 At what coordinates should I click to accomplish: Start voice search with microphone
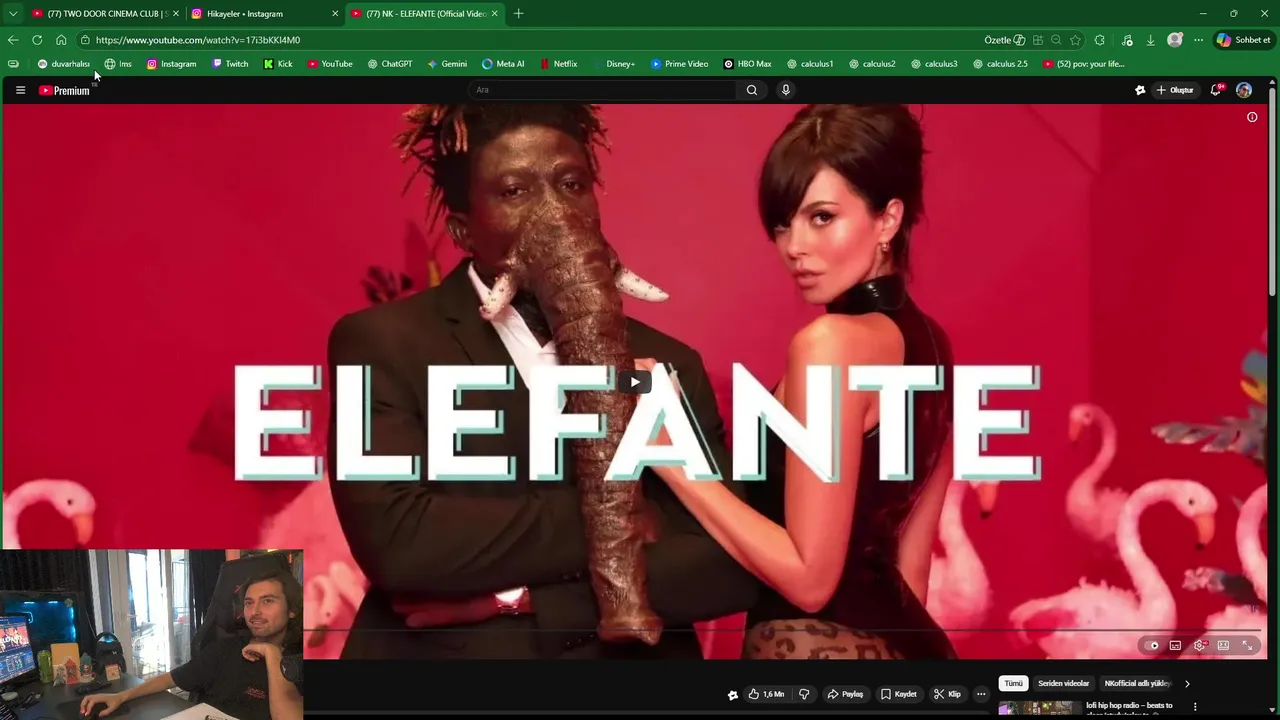tap(786, 90)
